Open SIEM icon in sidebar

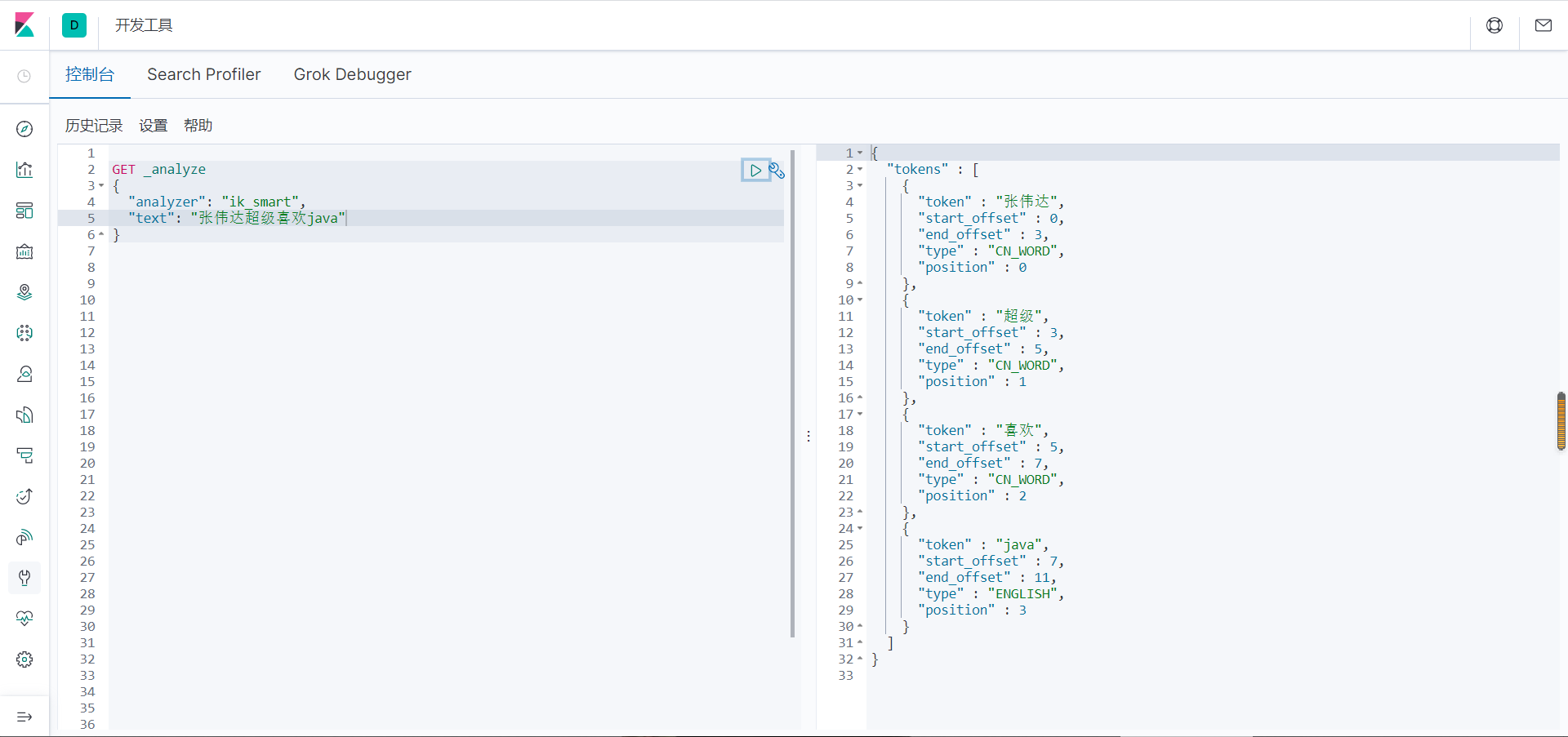(24, 537)
